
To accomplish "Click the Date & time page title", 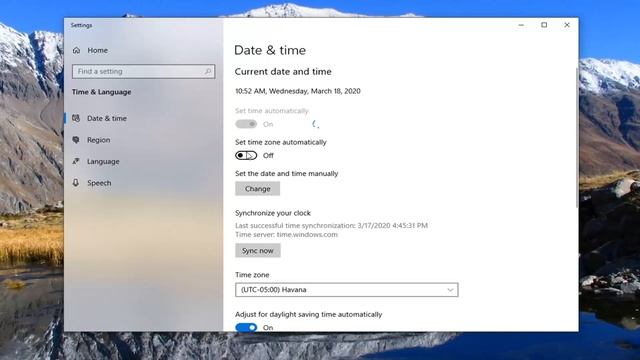I will click(270, 50).
